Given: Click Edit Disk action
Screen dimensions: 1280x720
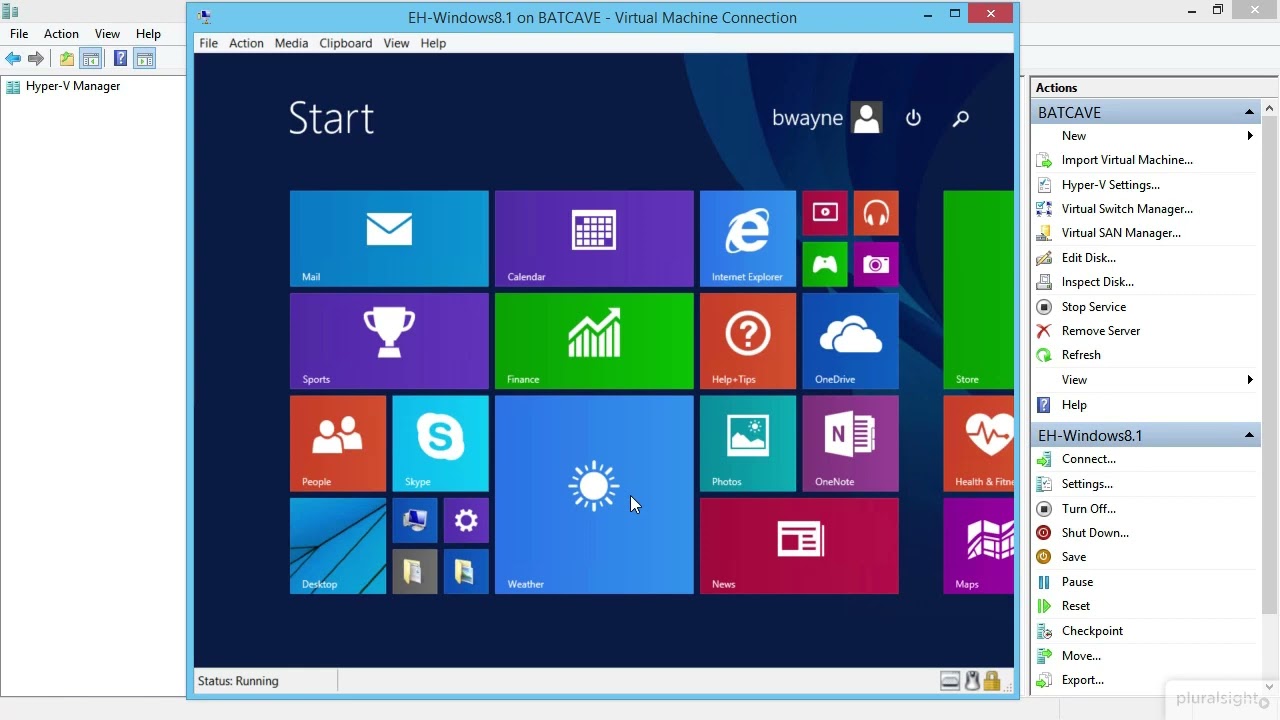Looking at the screenshot, I should [1088, 258].
